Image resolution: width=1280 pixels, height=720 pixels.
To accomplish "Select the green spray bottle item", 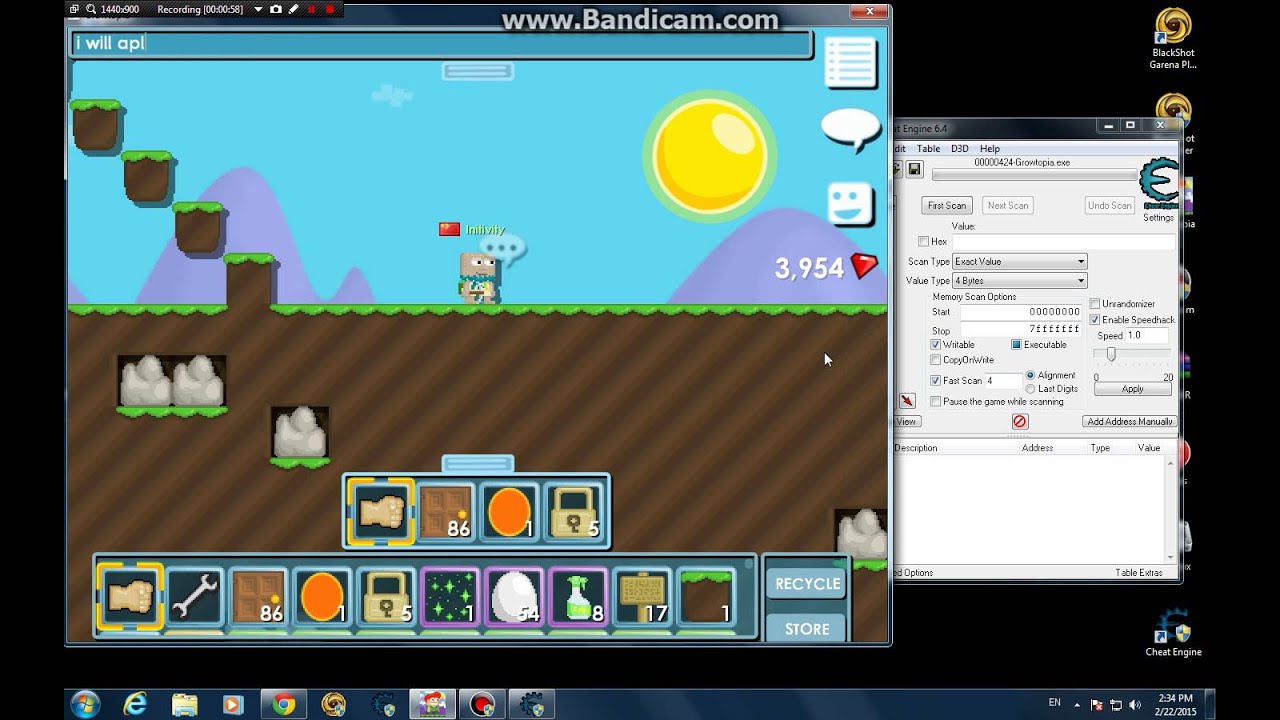I will [x=578, y=597].
